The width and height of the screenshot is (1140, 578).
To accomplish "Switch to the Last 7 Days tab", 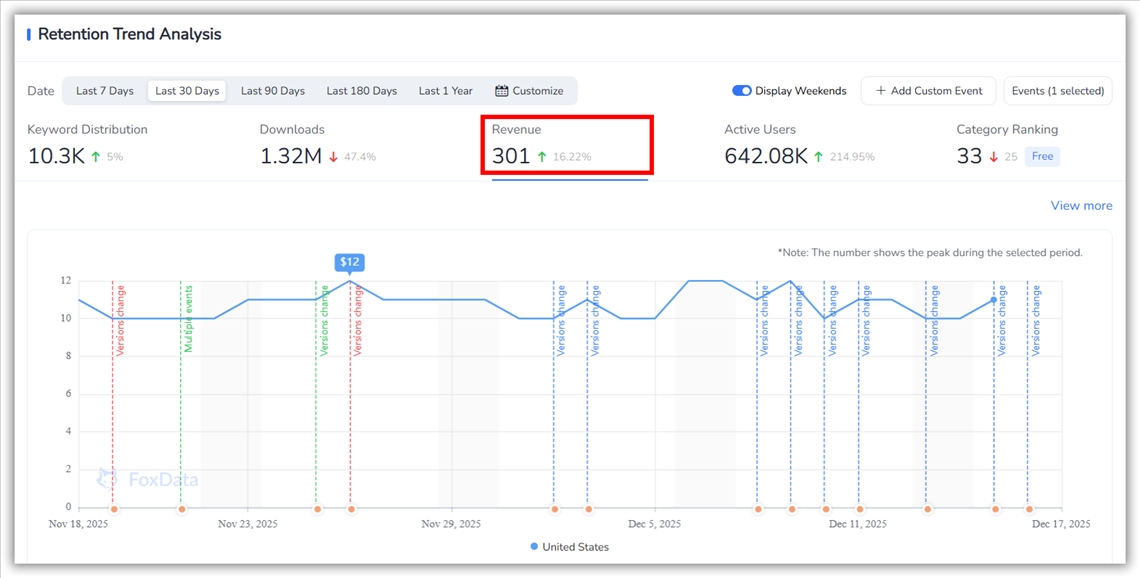I will pos(103,90).
